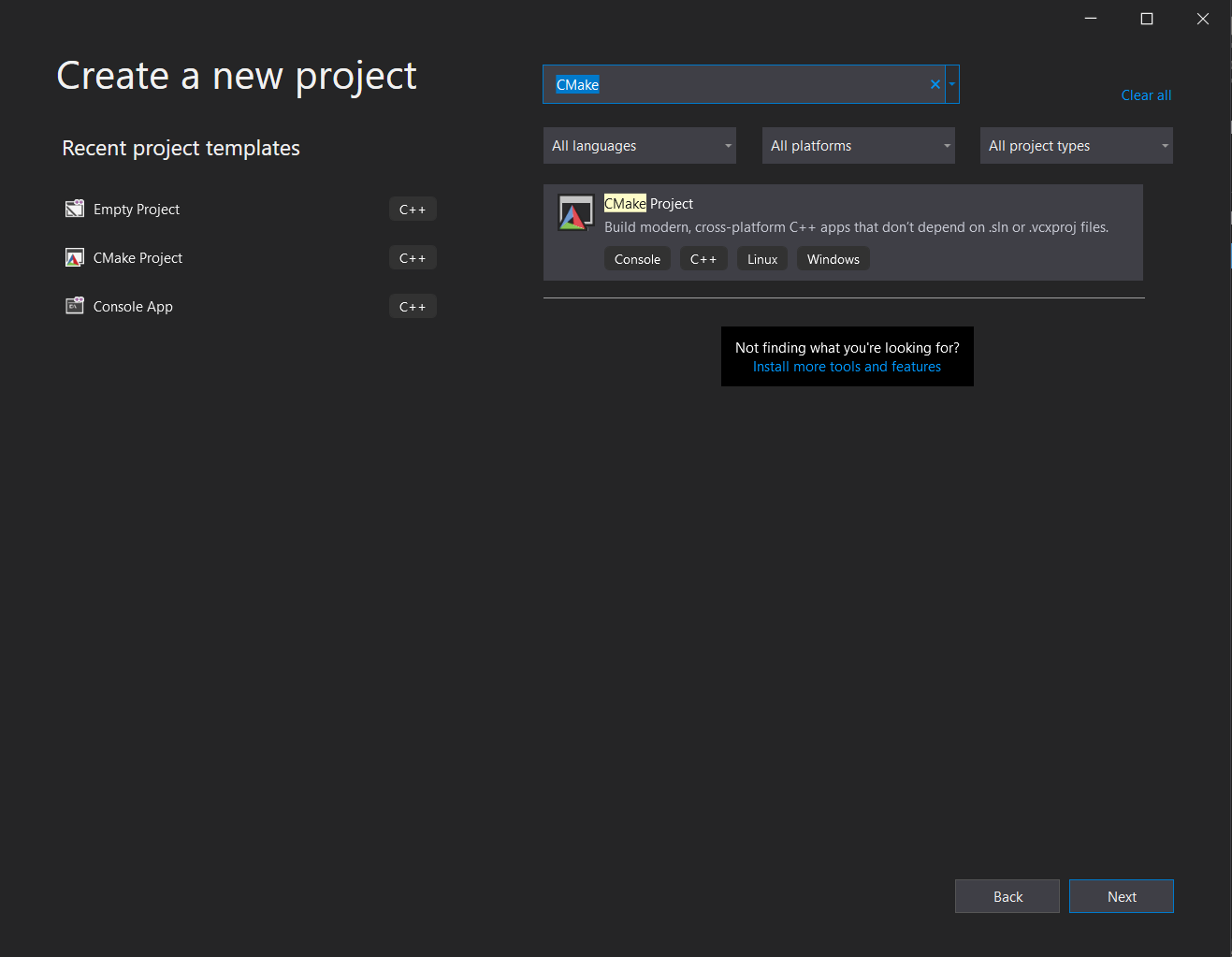
Task: Select the CMake Project search result title
Action: pos(648,204)
